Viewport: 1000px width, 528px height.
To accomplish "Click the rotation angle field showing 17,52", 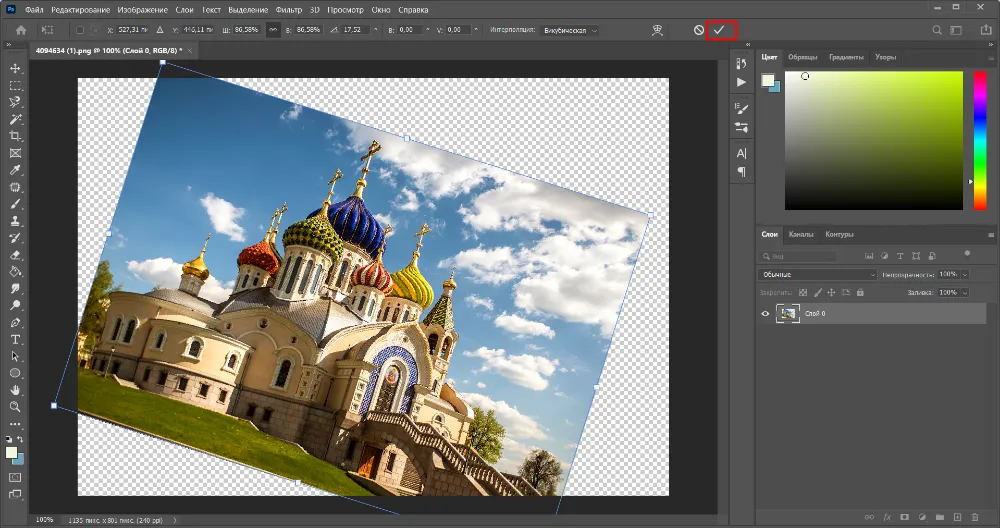I will [x=354, y=30].
